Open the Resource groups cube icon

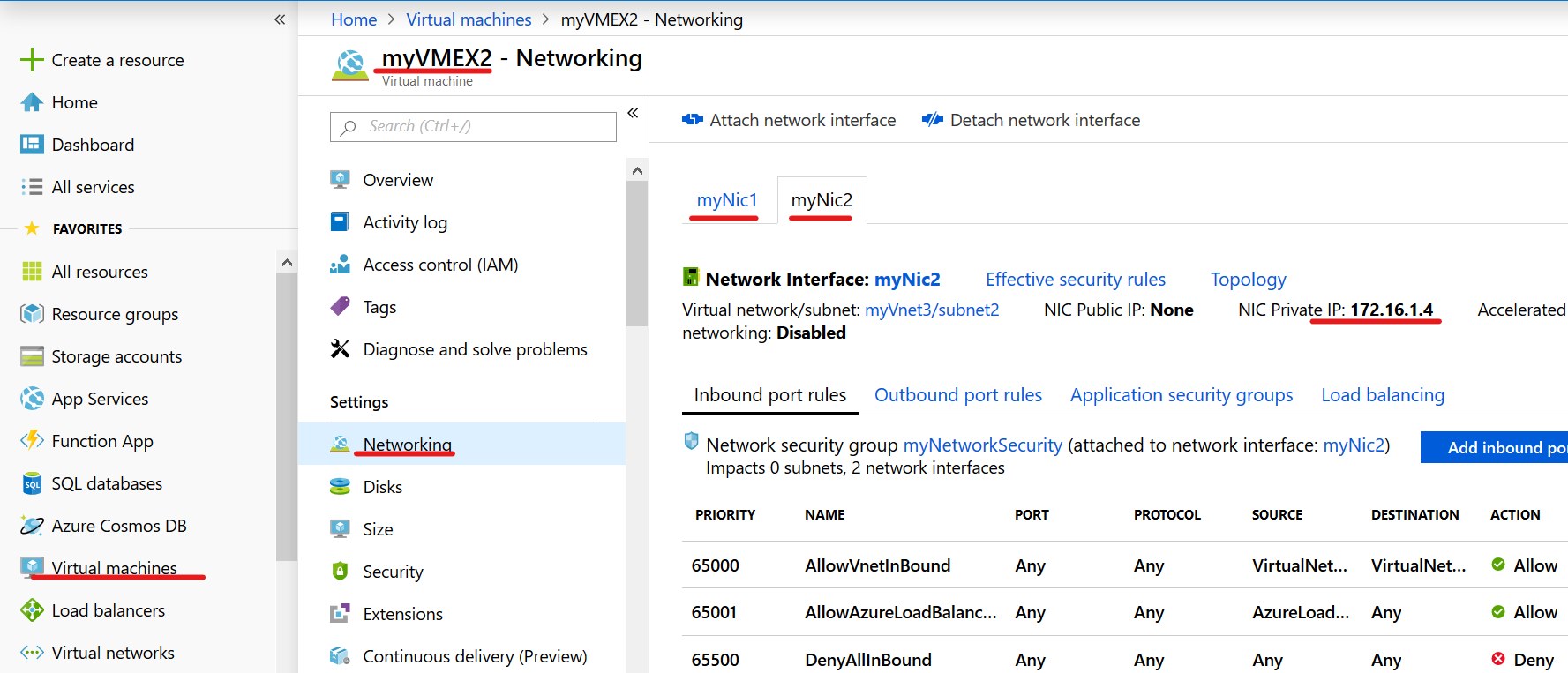click(x=32, y=314)
